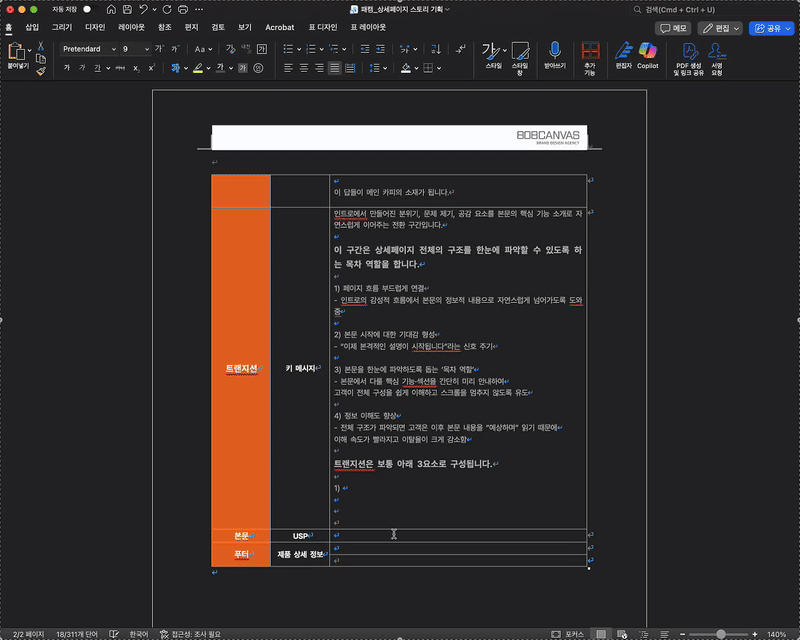Center align the text

[304, 68]
